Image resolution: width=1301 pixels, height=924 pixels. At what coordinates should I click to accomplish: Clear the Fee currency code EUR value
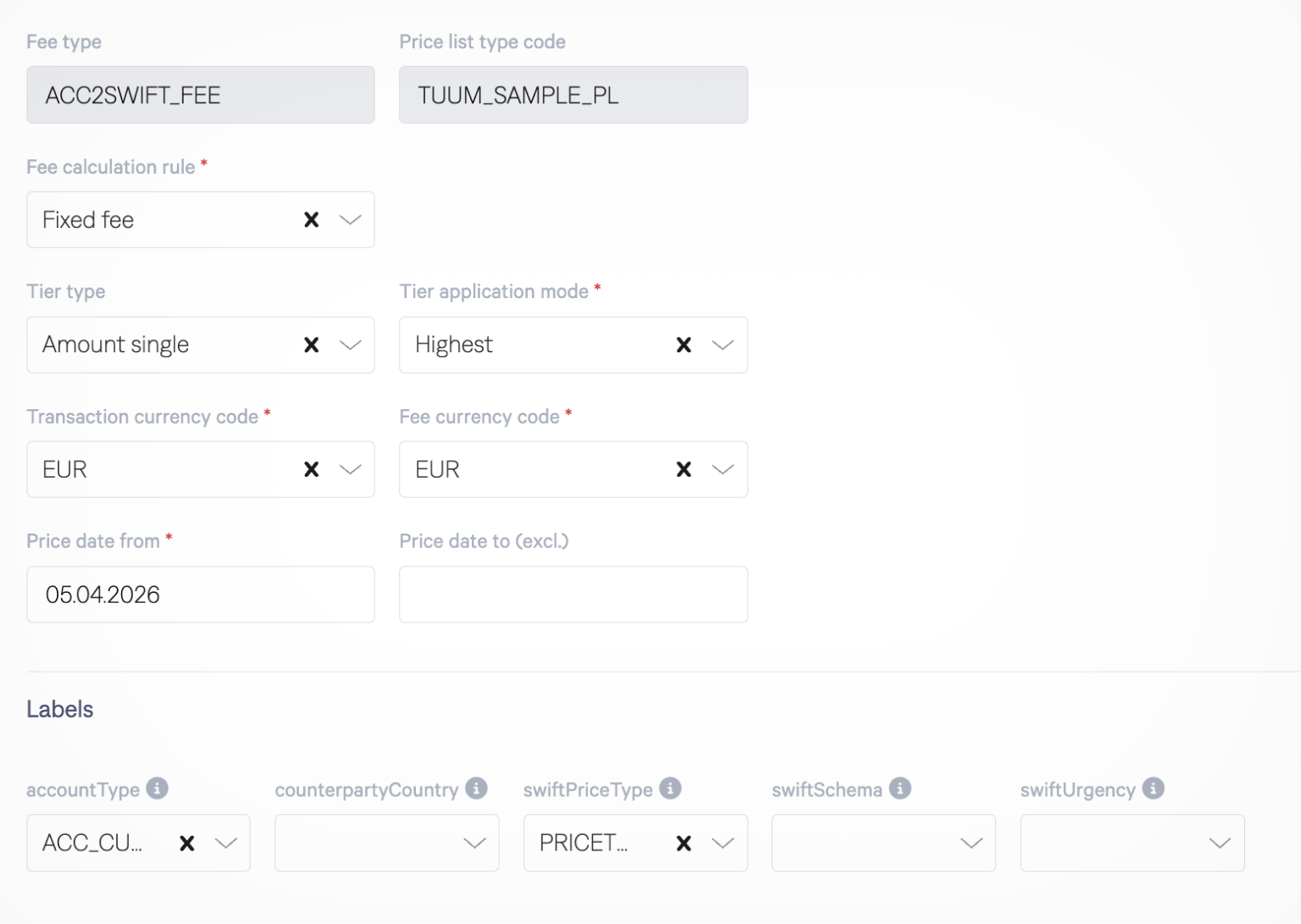tap(684, 469)
